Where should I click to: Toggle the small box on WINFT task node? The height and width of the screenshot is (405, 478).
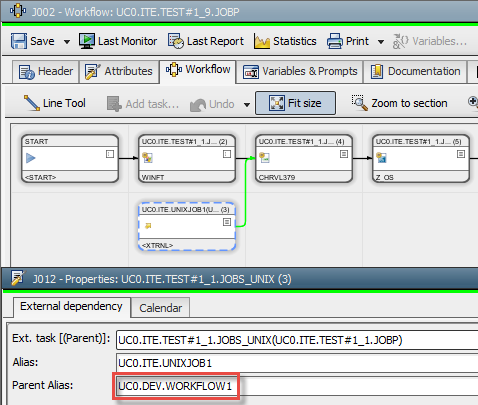click(227, 154)
